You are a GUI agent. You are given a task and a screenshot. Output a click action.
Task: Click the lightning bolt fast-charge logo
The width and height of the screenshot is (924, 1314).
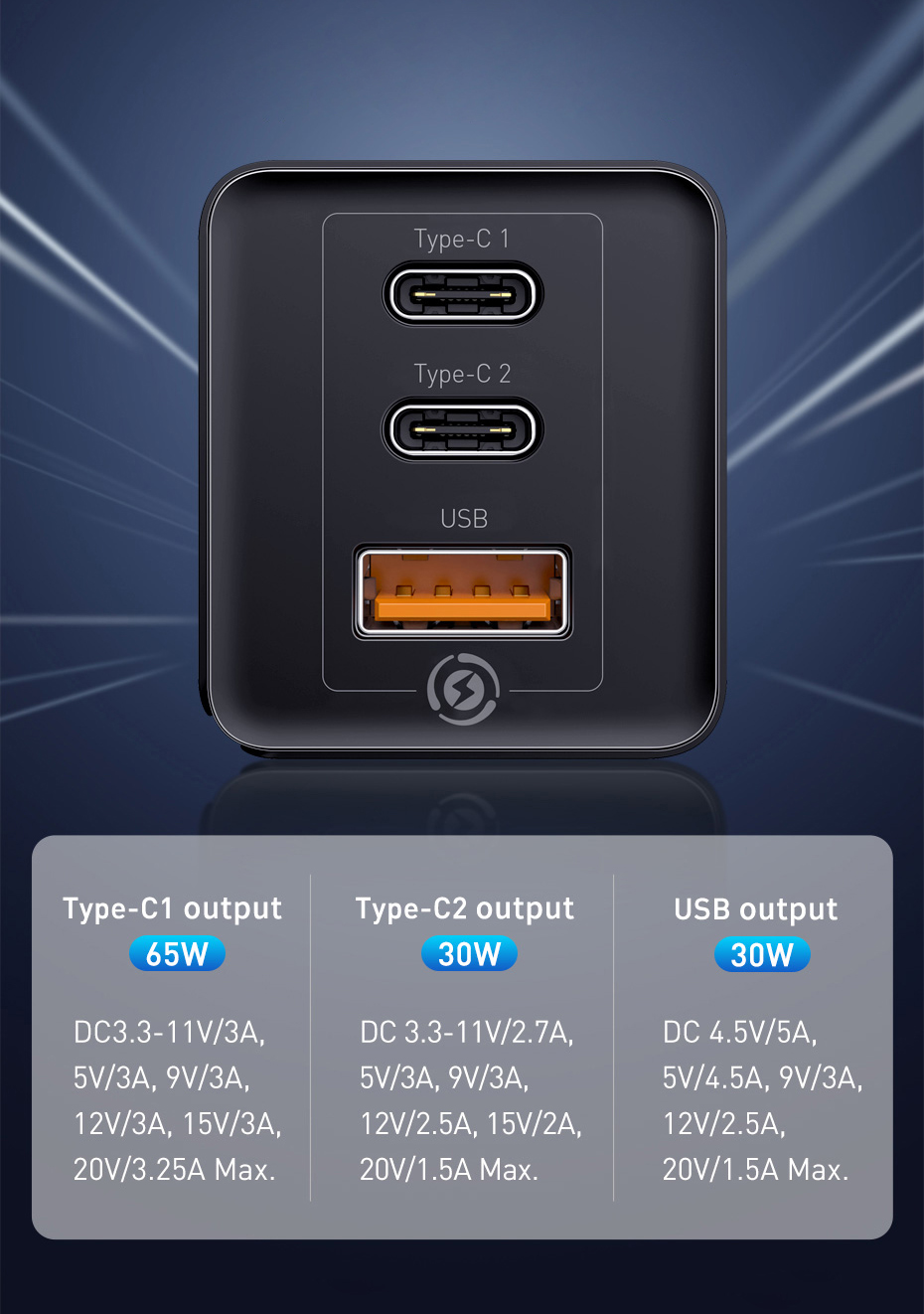point(462,689)
